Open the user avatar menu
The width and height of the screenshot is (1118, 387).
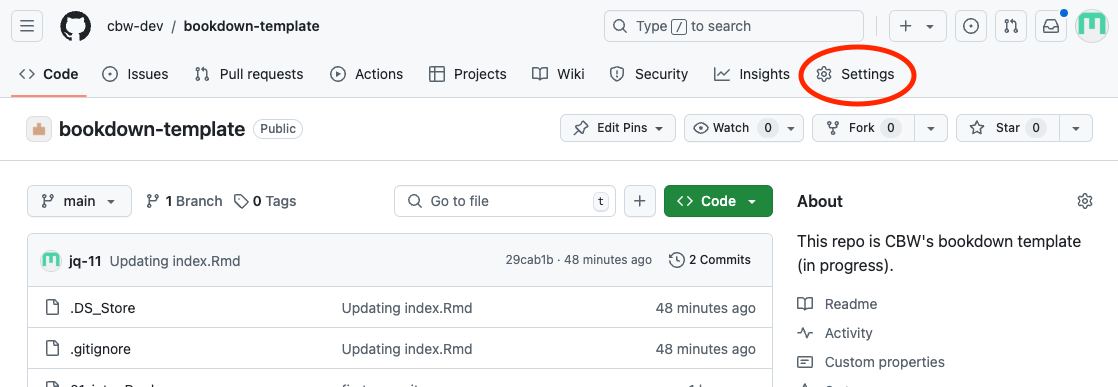coord(1091,26)
